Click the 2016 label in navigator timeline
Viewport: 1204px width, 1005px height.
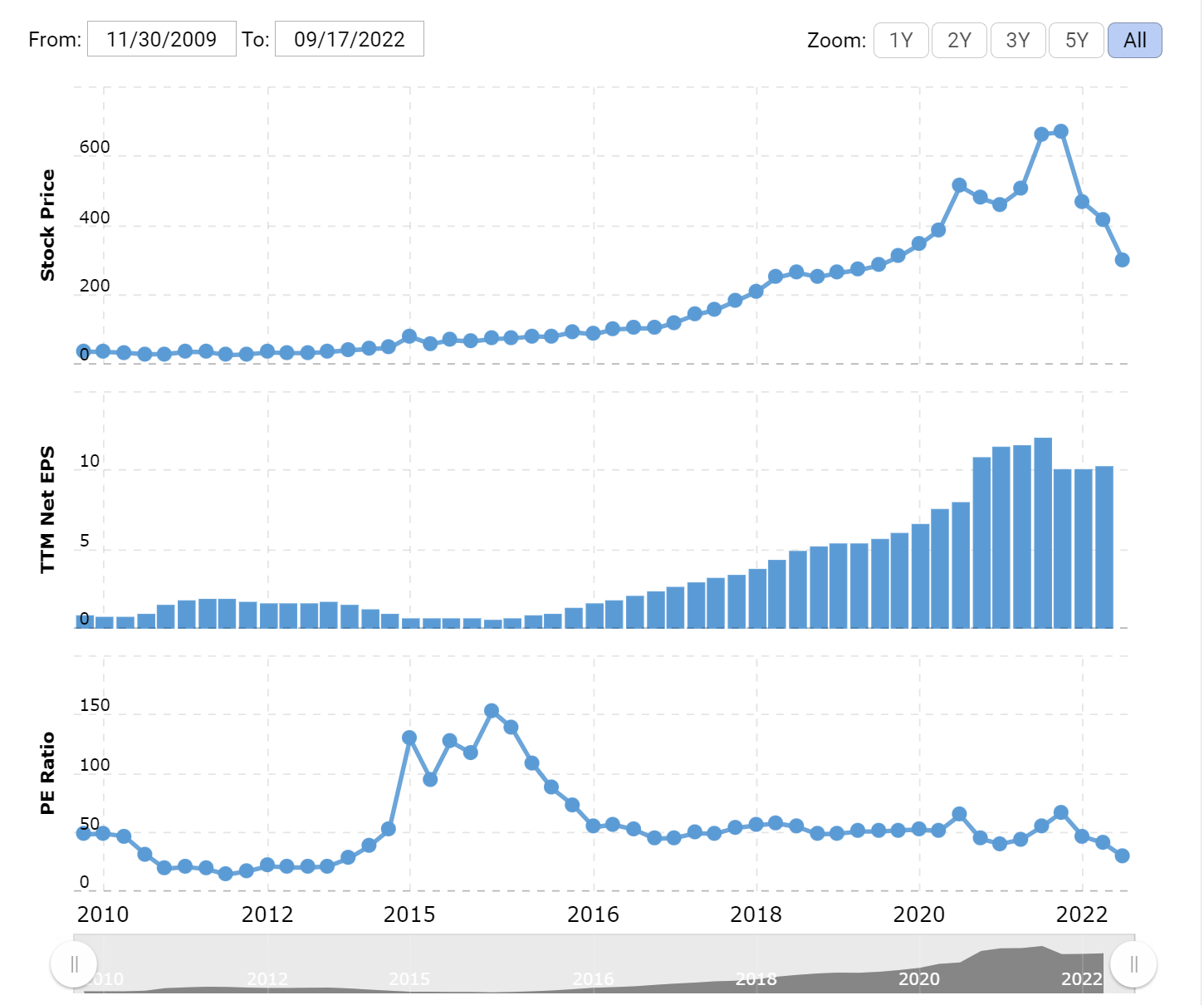[x=593, y=979]
